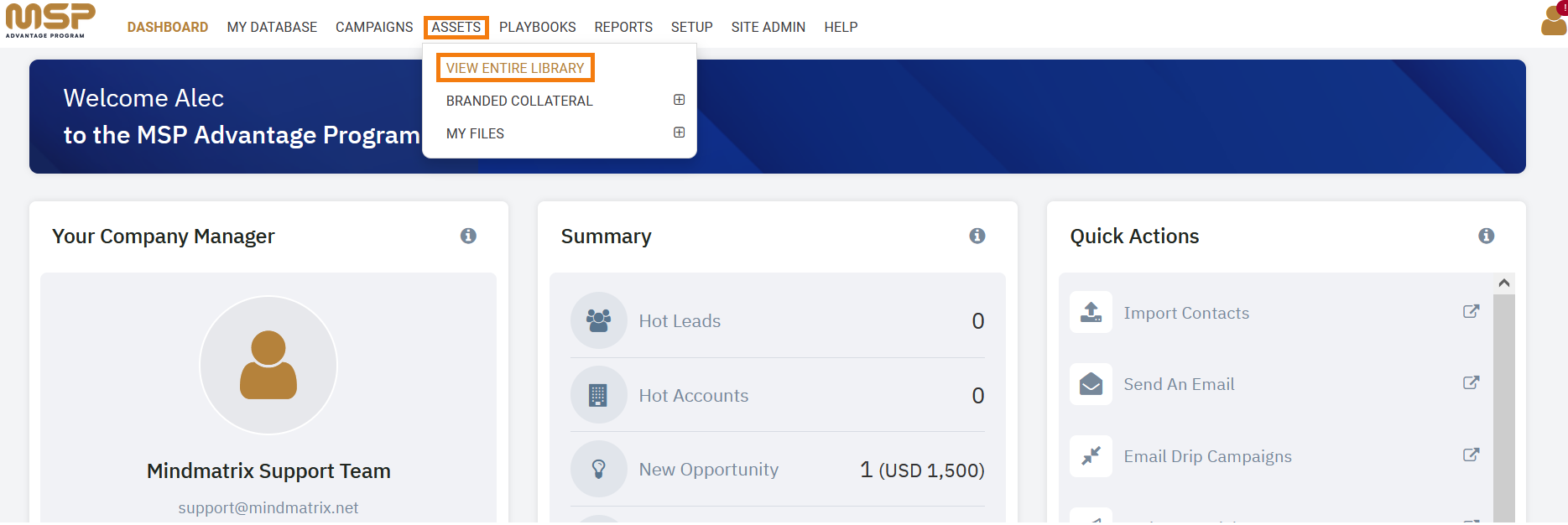Screen dimensions: 1568x525
Task: Open the Reports menu
Action: click(x=623, y=27)
